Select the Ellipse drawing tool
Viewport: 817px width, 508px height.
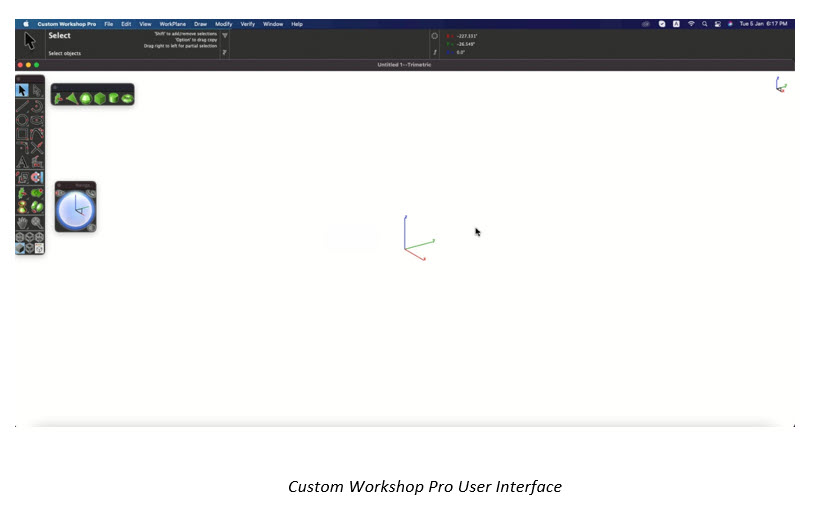pos(37,120)
